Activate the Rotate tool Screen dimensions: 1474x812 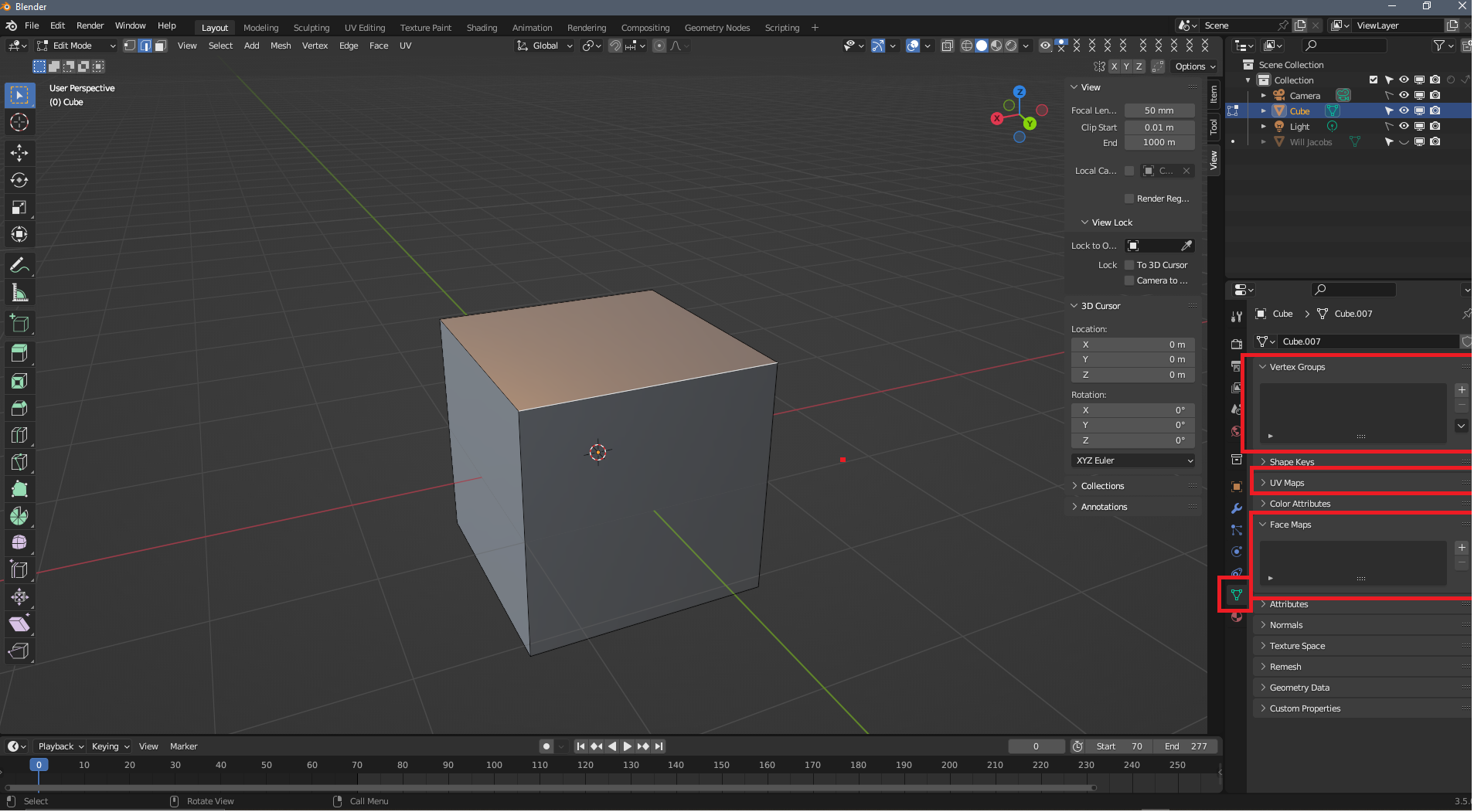(x=19, y=180)
